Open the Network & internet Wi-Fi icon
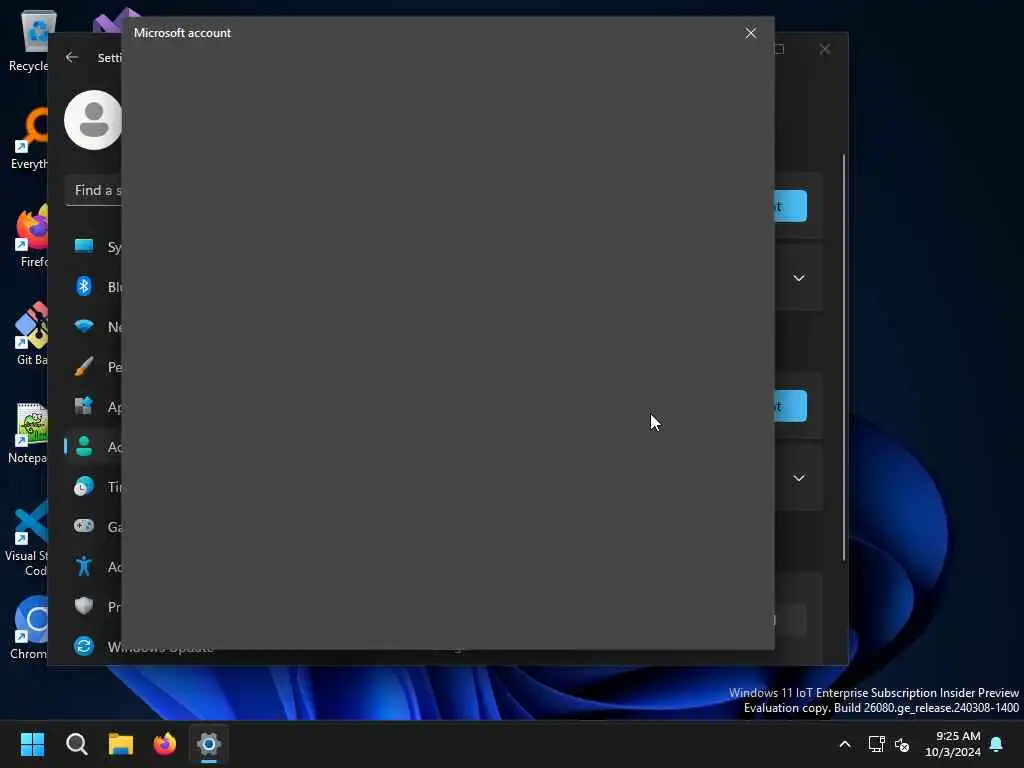 [84, 326]
